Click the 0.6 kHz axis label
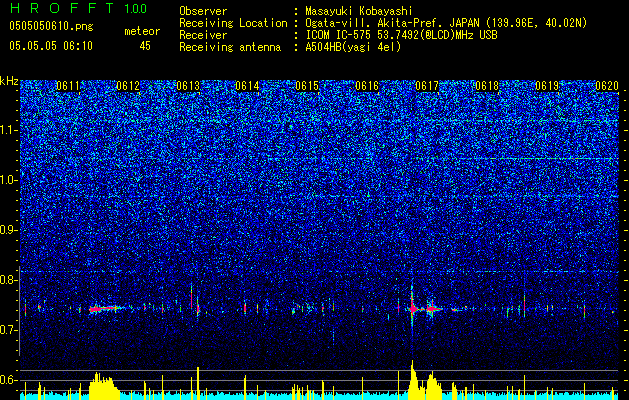Viewport: 629px width, 400px height. point(8,380)
